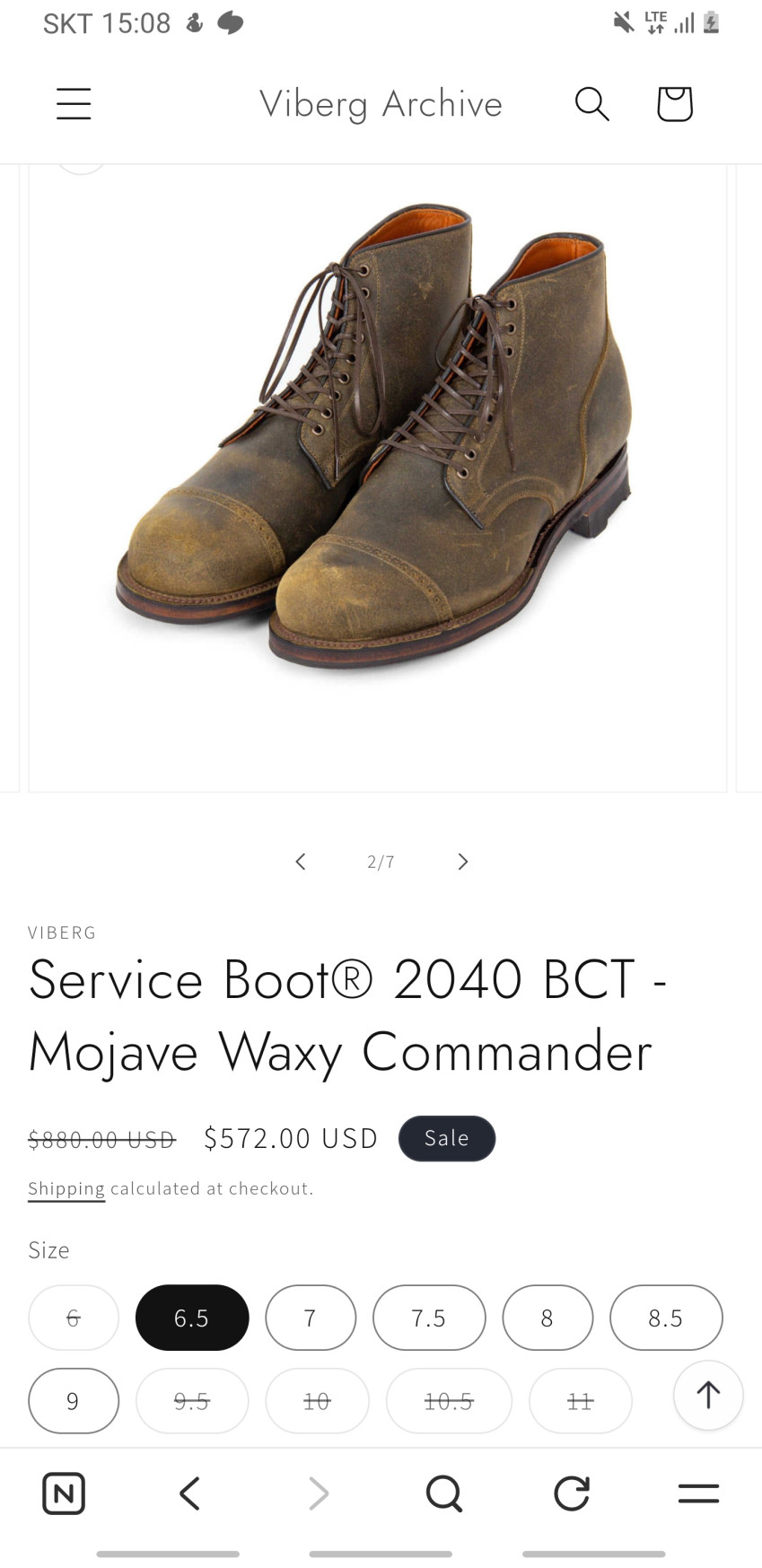Screen dimensions: 762x1568
Task: Select the already chosen 6.5 size
Action: tap(192, 1318)
